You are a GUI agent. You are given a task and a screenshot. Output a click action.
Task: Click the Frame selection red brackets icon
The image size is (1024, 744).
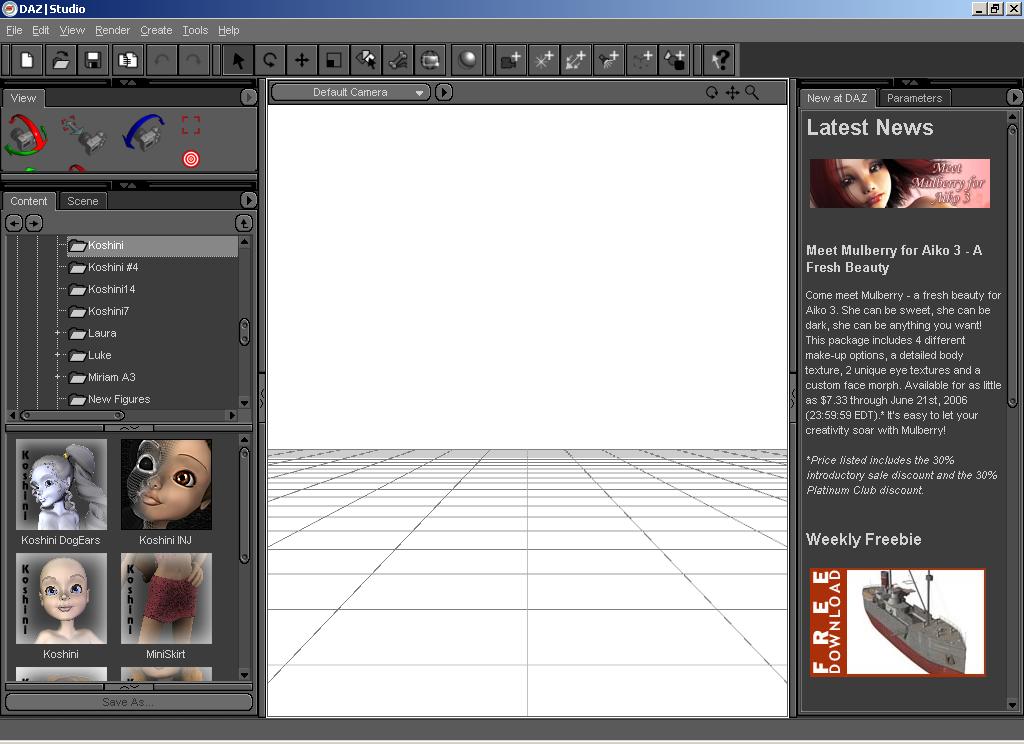point(191,125)
